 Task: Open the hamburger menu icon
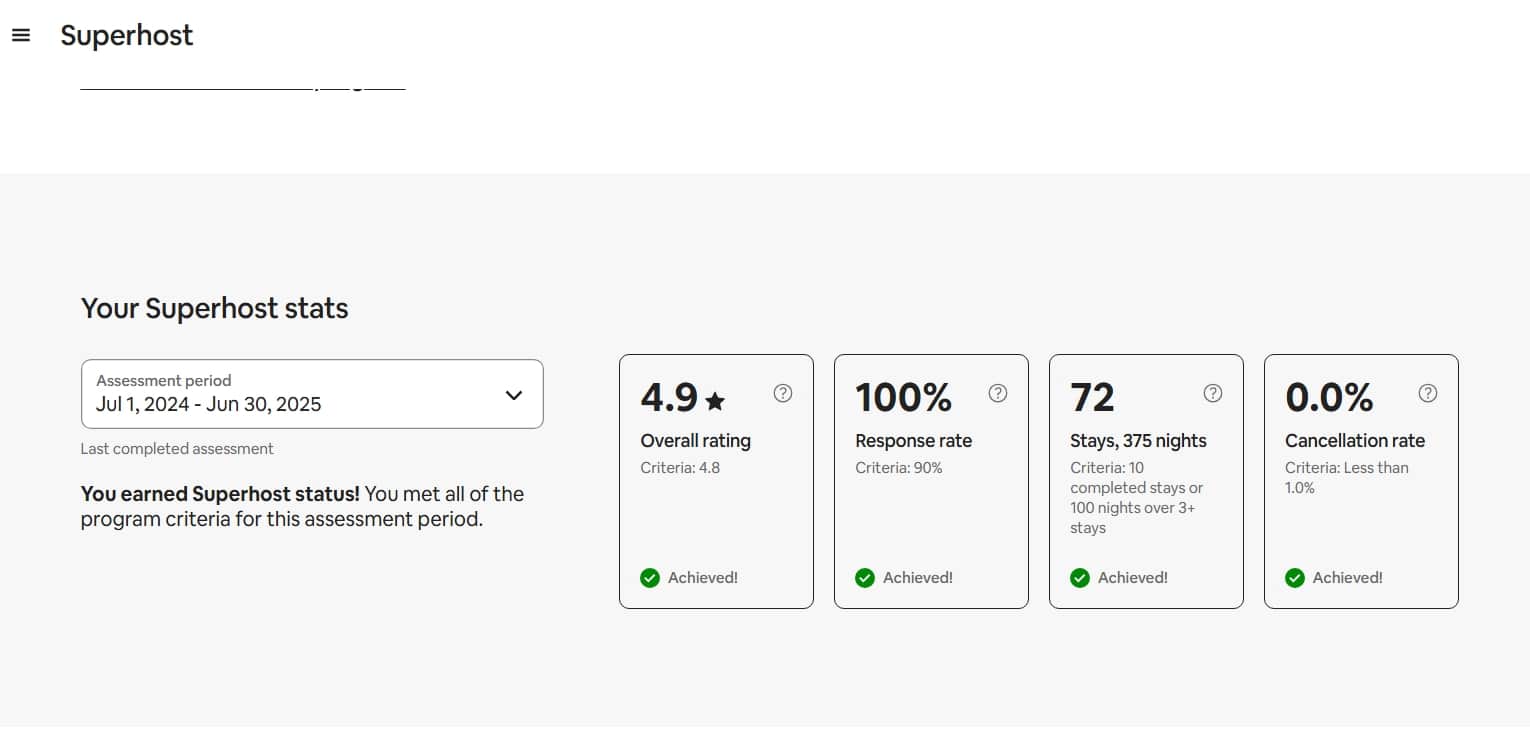tap(21, 35)
